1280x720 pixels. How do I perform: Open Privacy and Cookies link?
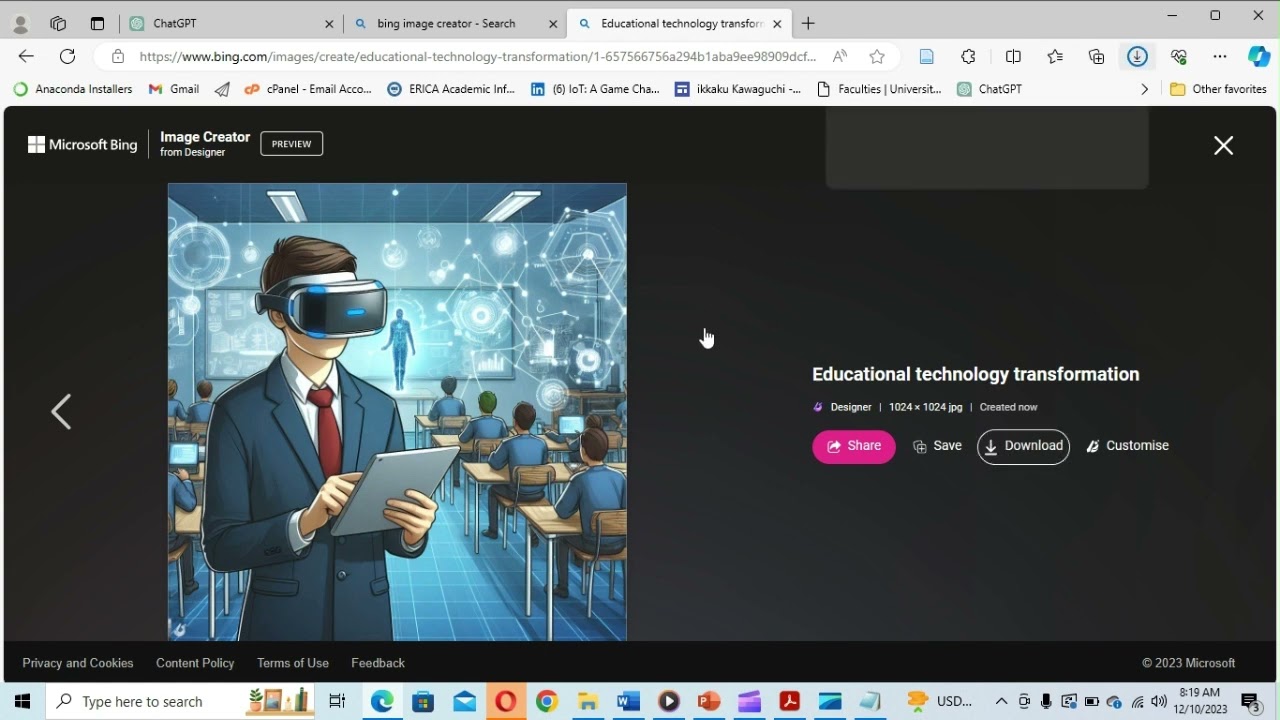[x=78, y=663]
